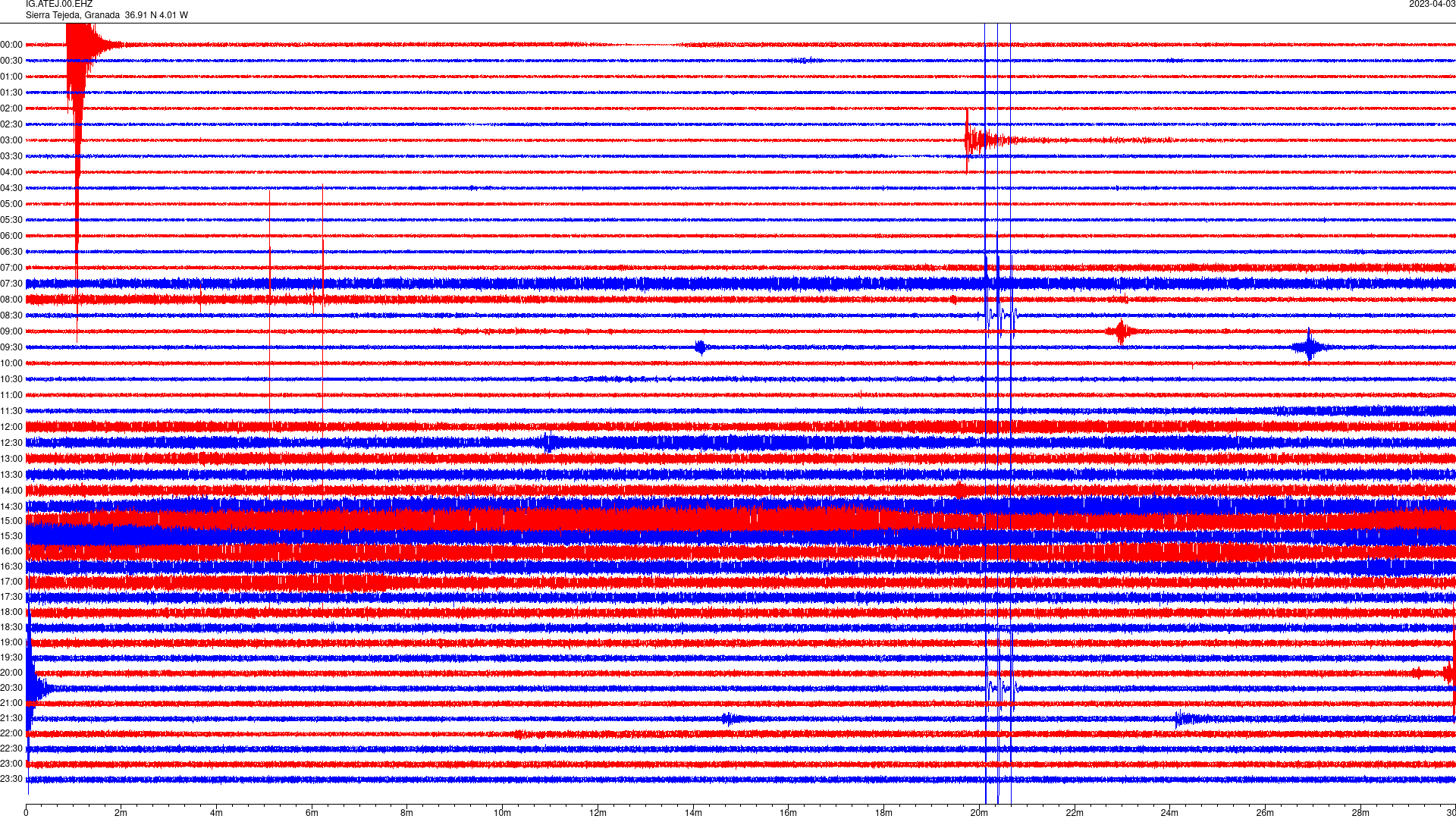The image size is (1456, 819).
Task: Select the 00:00 time row label
Action: coord(11,45)
